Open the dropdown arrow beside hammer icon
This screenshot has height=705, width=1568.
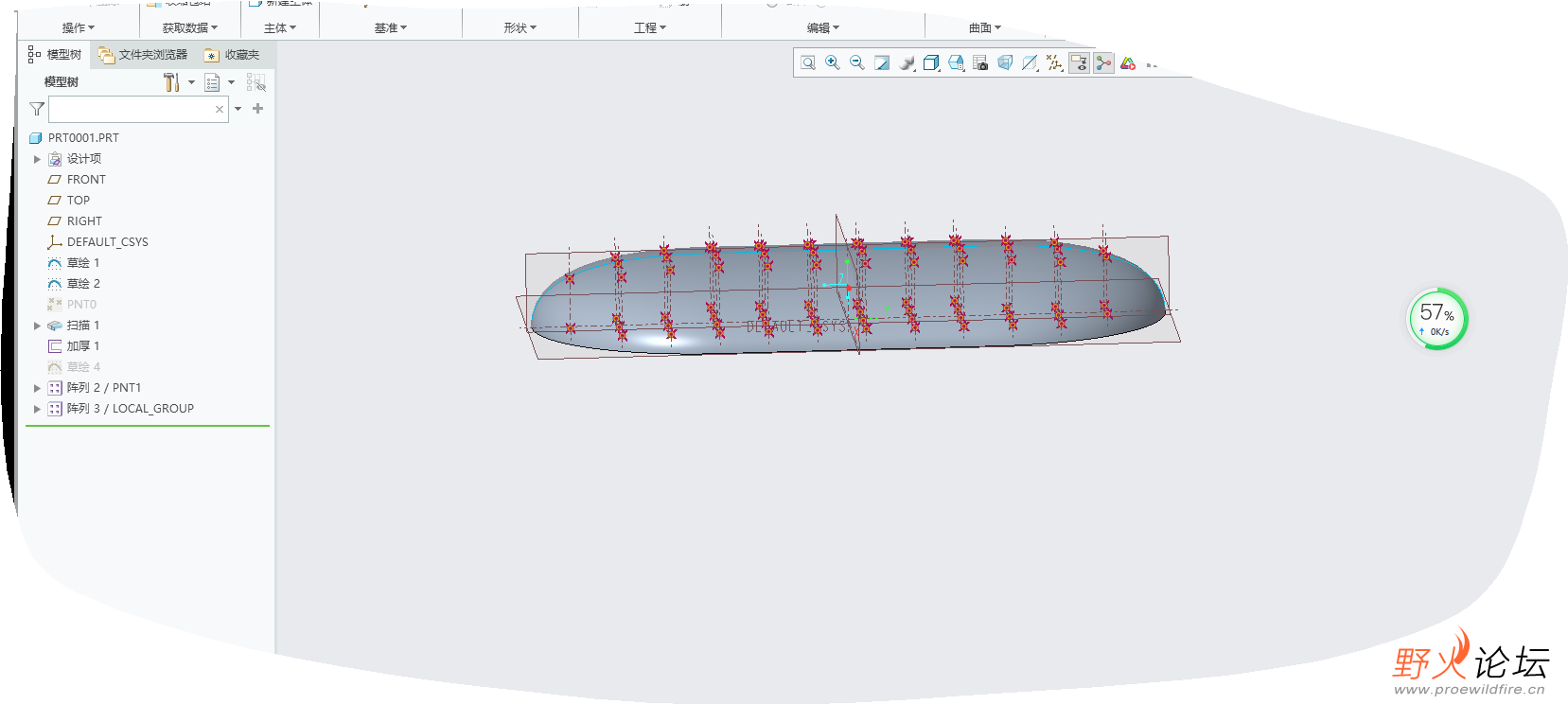click(x=191, y=82)
